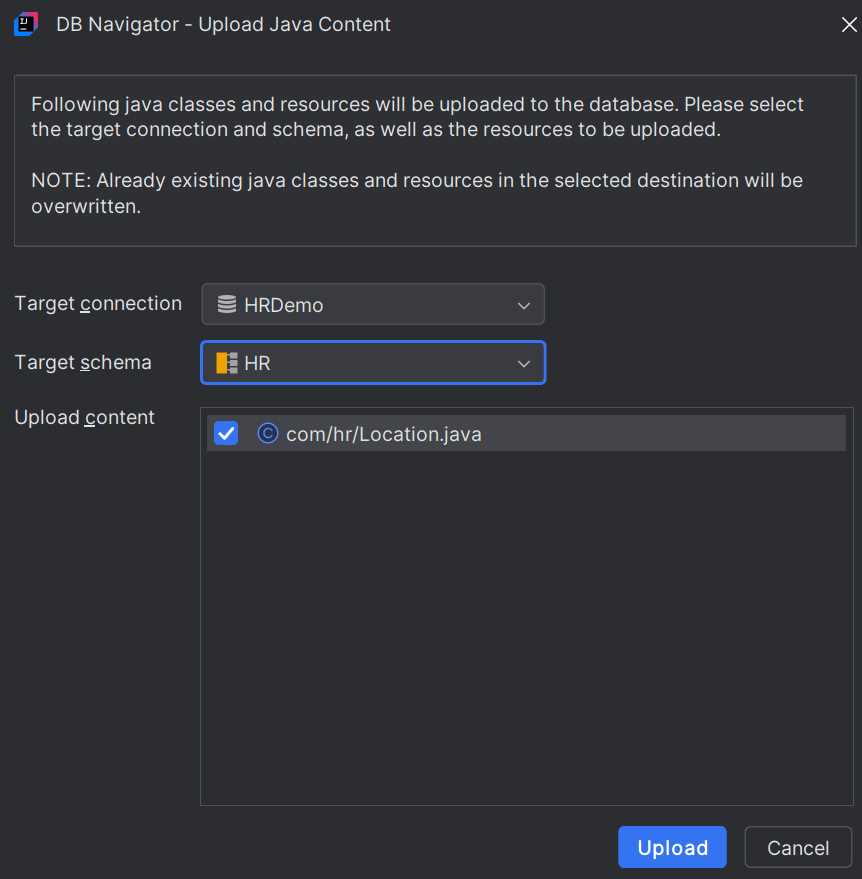Click the Upload content label
The width and height of the screenshot is (862, 879).
84,417
